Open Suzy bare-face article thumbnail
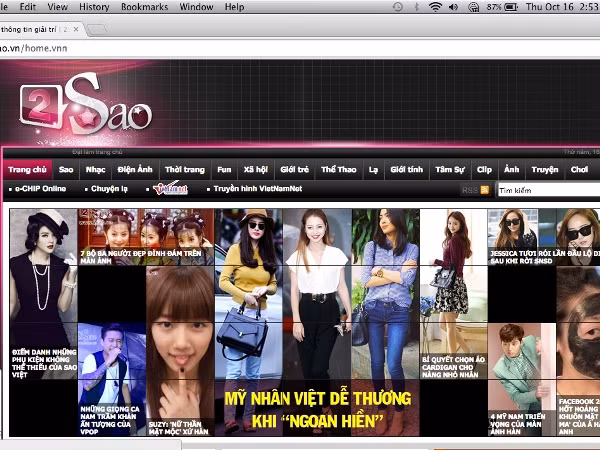This screenshot has height=450, width=600. 180,351
